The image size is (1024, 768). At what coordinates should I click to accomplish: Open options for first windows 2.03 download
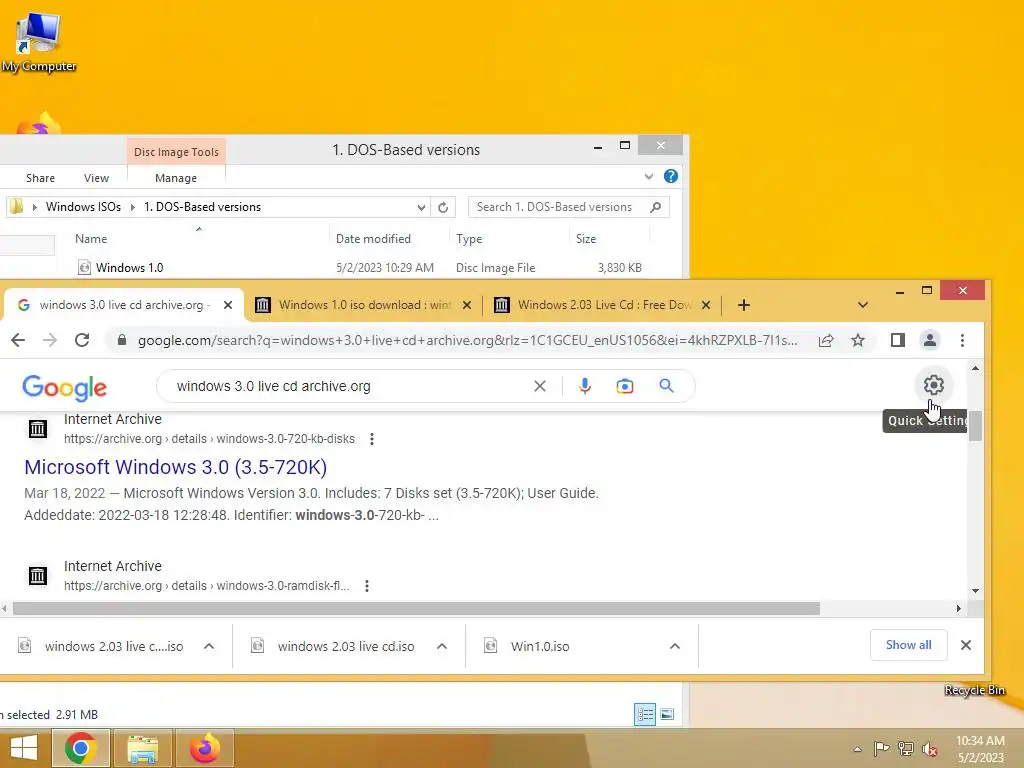click(x=209, y=647)
